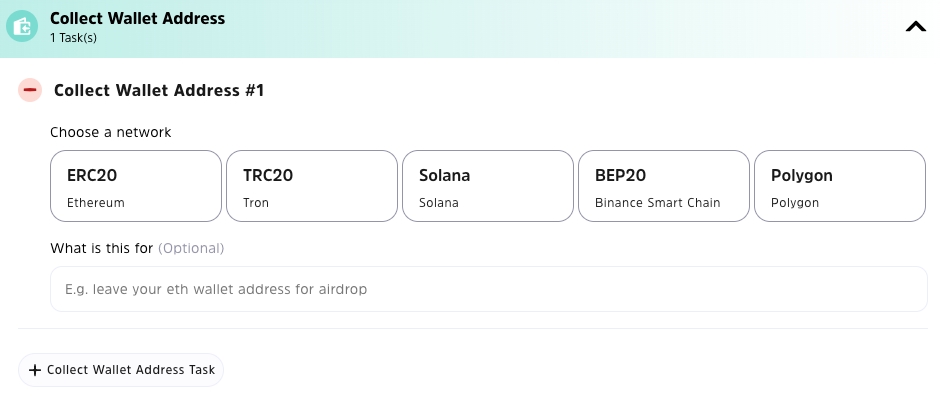The width and height of the screenshot is (940, 398).
Task: Click the 'What is this for' label
Action: pyautogui.click(x=101, y=248)
